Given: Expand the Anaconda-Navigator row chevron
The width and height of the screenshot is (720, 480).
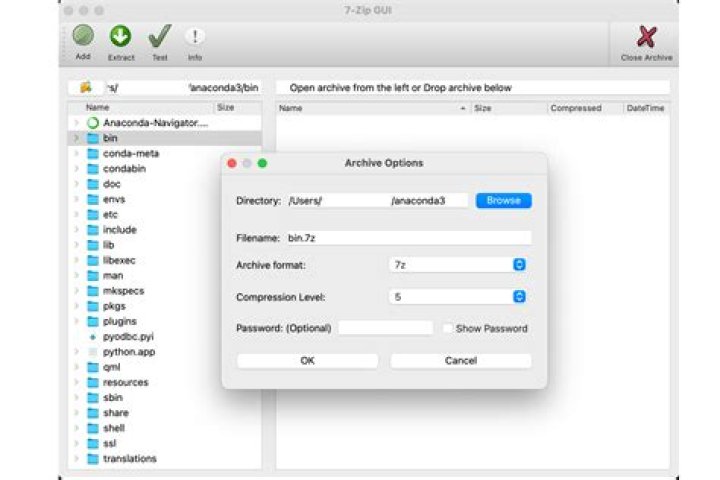Looking at the screenshot, I should (x=76, y=123).
